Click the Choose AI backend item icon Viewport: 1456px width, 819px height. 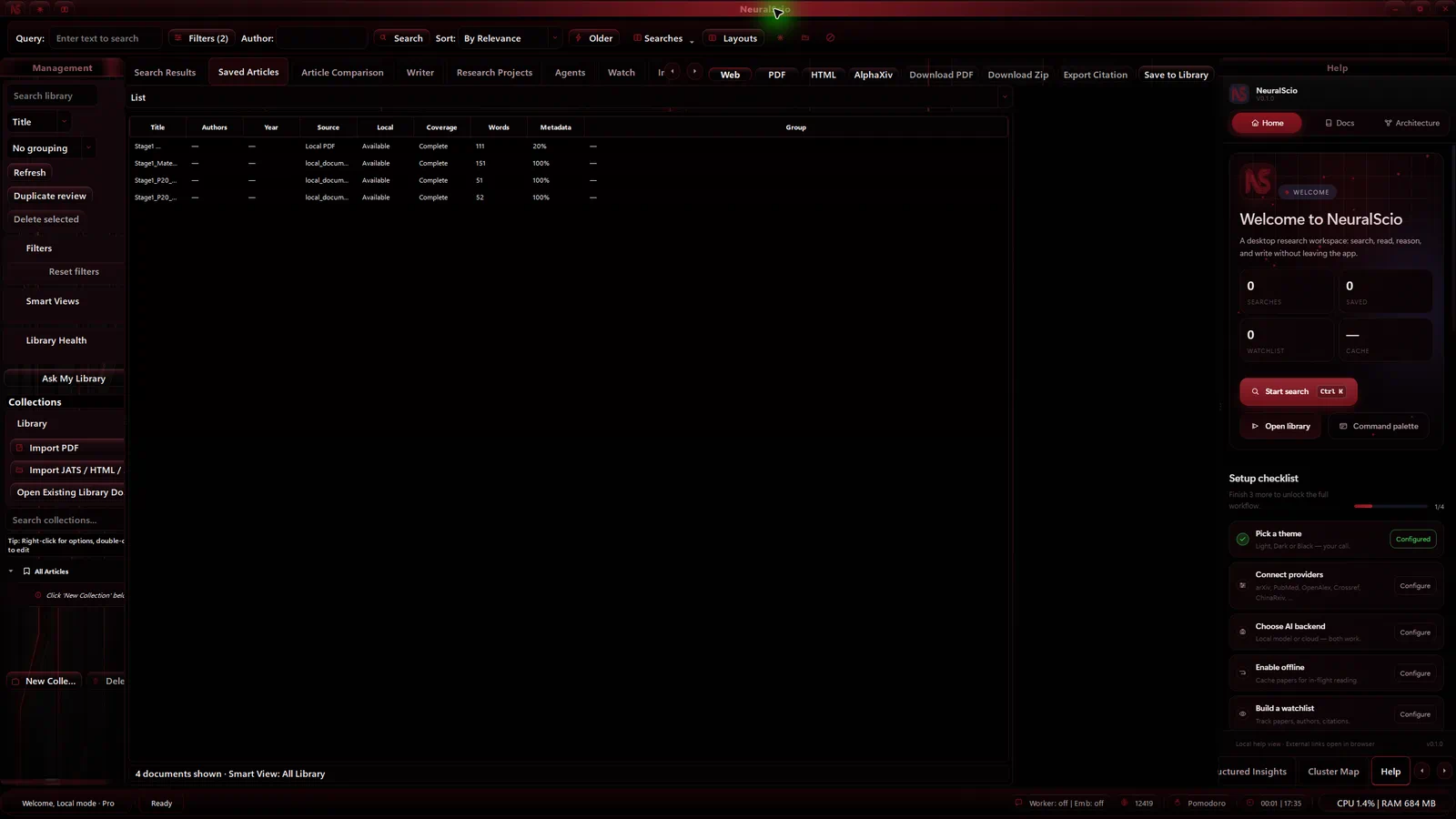[x=1242, y=632]
